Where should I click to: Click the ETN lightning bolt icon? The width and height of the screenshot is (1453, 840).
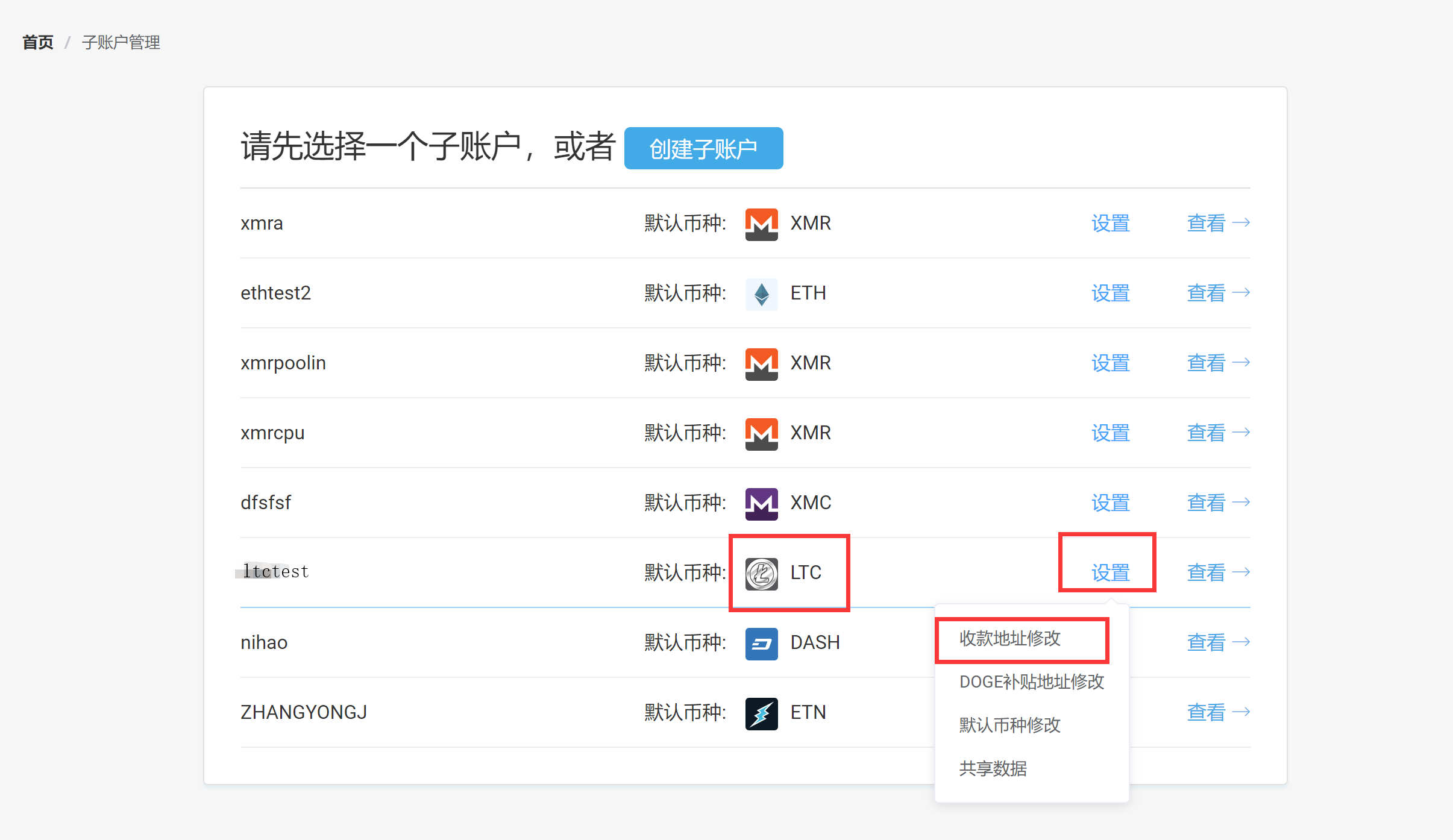point(761,713)
